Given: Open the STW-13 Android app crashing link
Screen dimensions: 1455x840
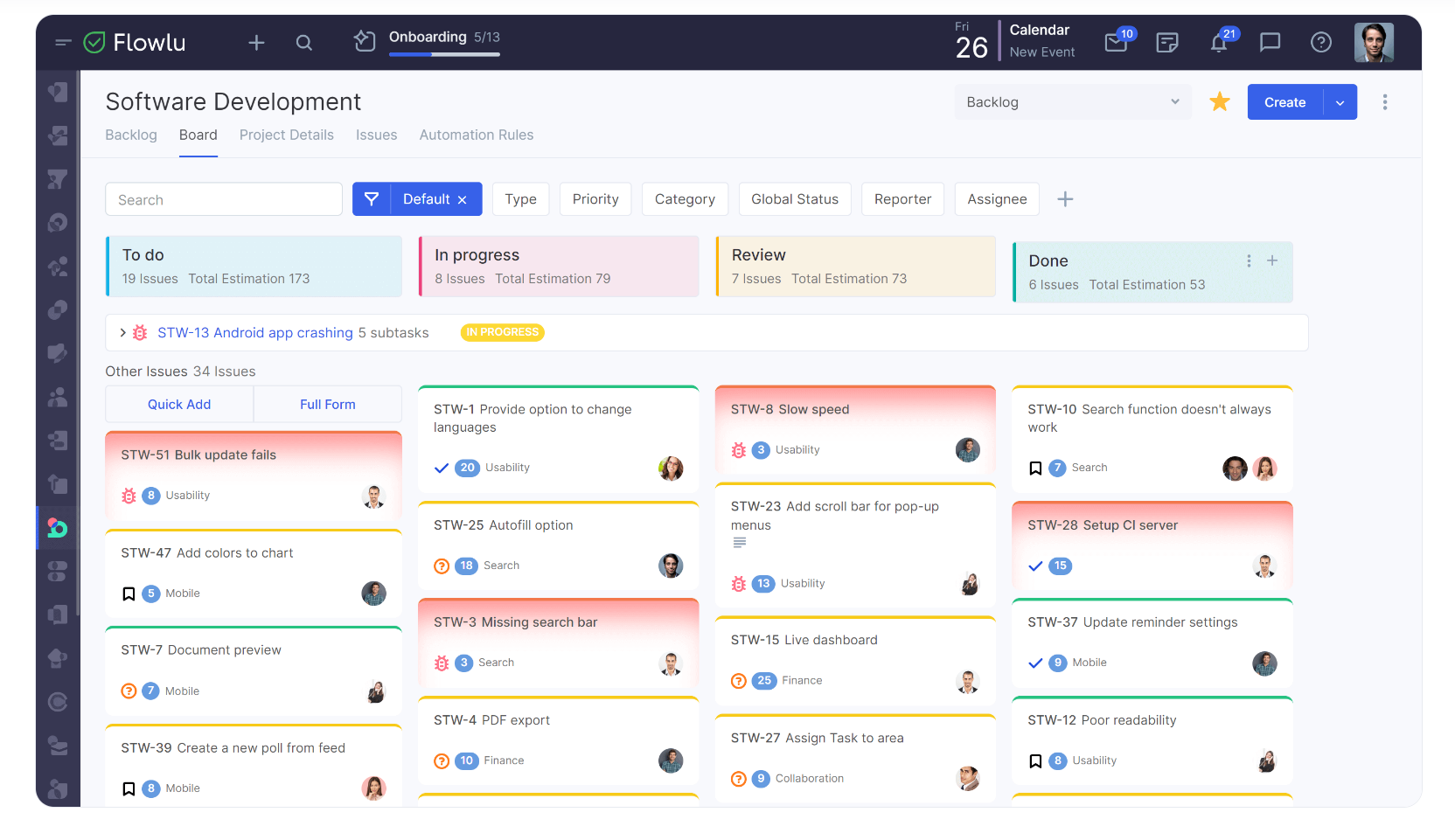Looking at the screenshot, I should (x=255, y=333).
